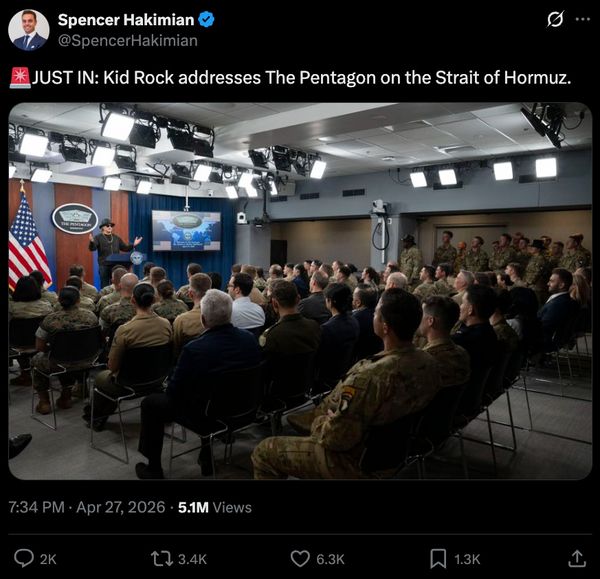Click the red siren emoji in the post
The width and height of the screenshot is (600, 579).
[20, 78]
